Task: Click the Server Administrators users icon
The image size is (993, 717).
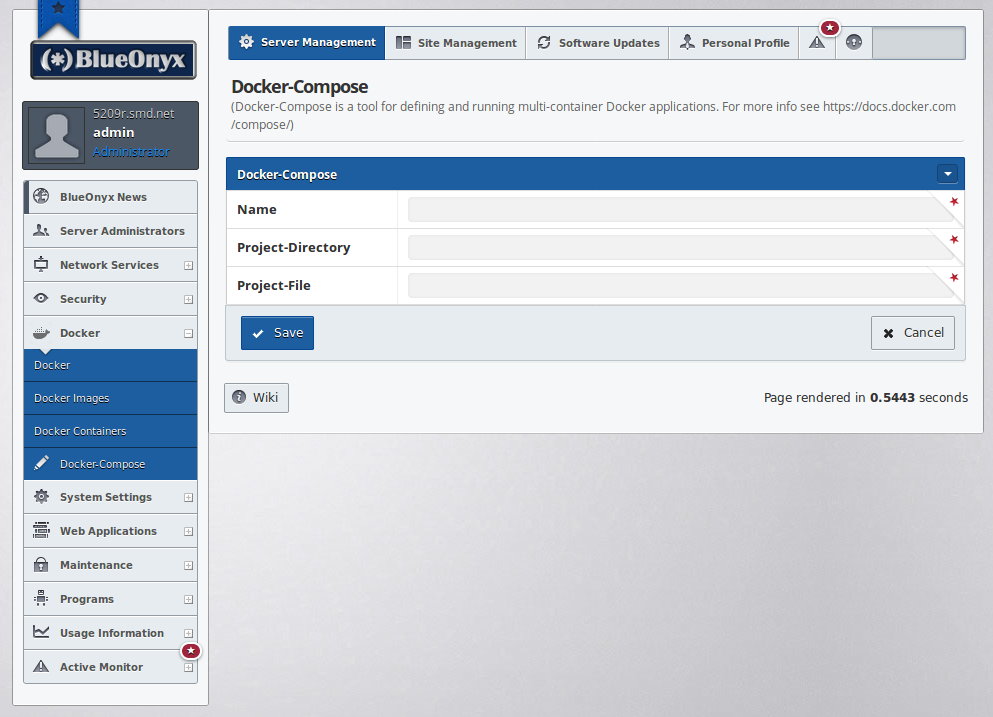Action: 41,231
